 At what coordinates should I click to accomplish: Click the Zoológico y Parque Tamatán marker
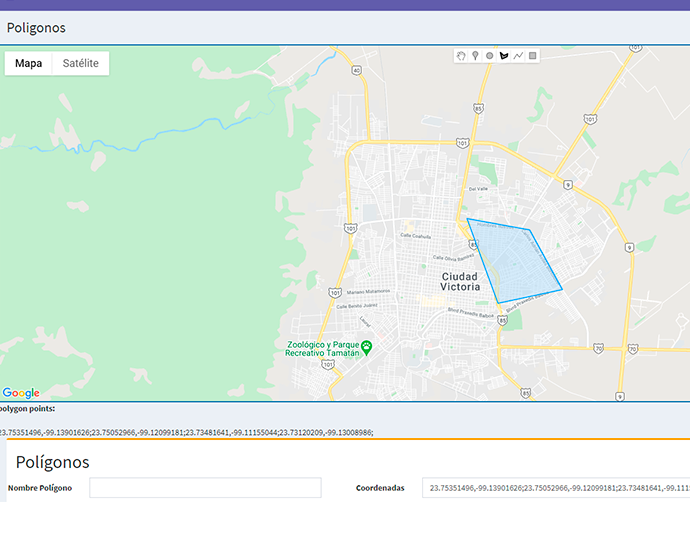click(367, 347)
